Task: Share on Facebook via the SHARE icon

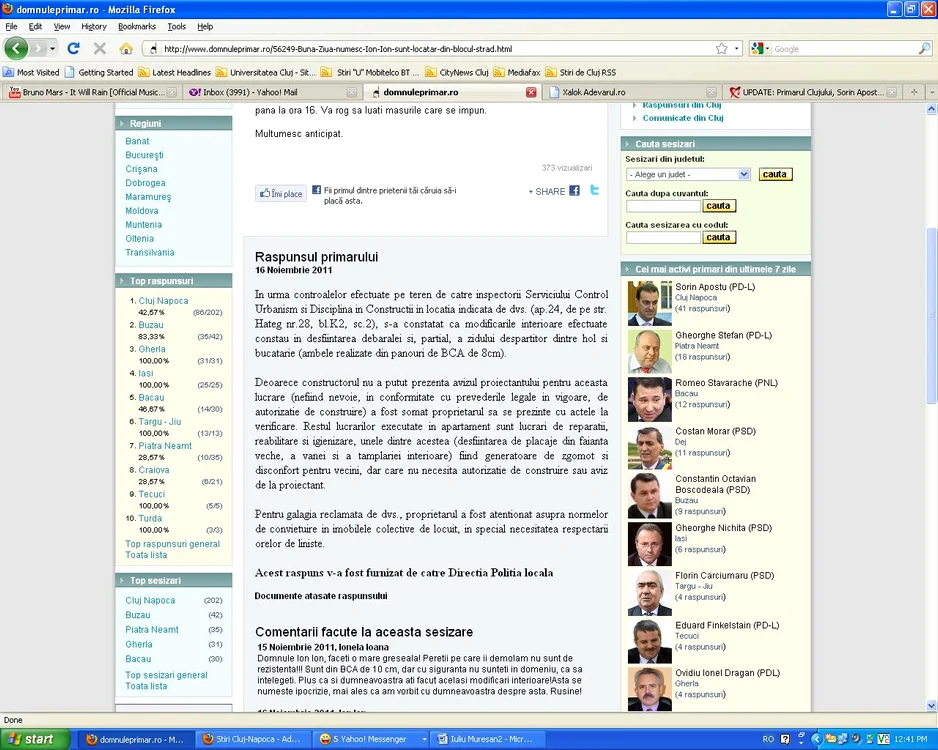Action: pyautogui.click(x=574, y=191)
